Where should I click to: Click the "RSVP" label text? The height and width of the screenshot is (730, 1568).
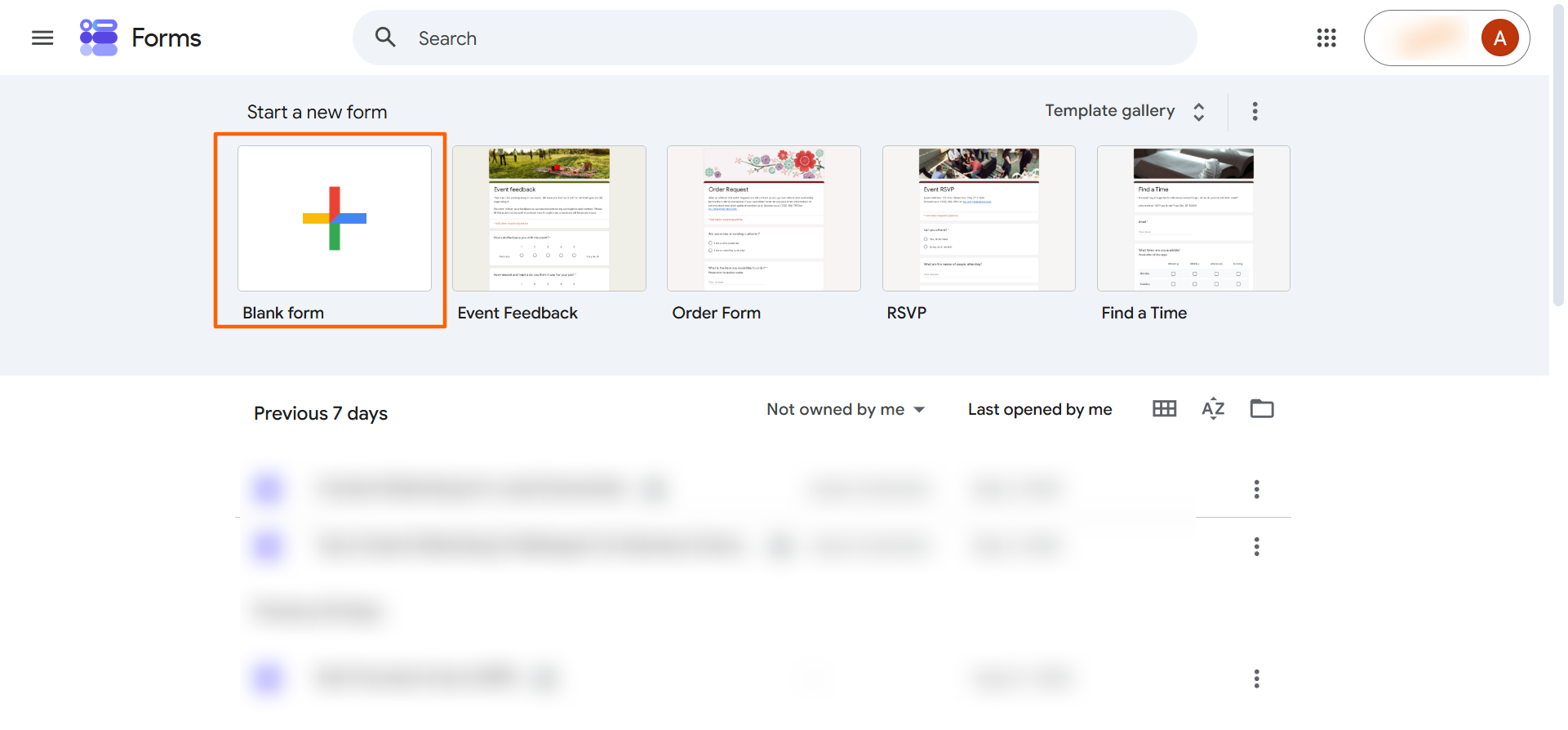(x=907, y=313)
